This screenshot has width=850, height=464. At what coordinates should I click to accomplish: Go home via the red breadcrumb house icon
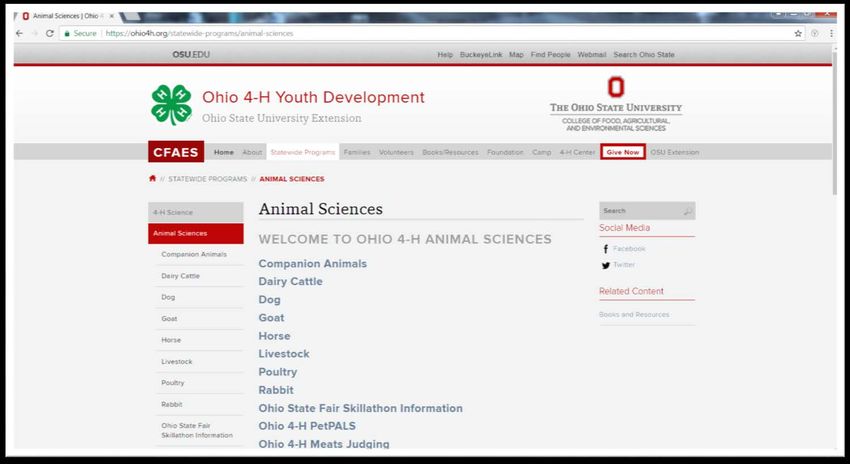pyautogui.click(x=152, y=178)
